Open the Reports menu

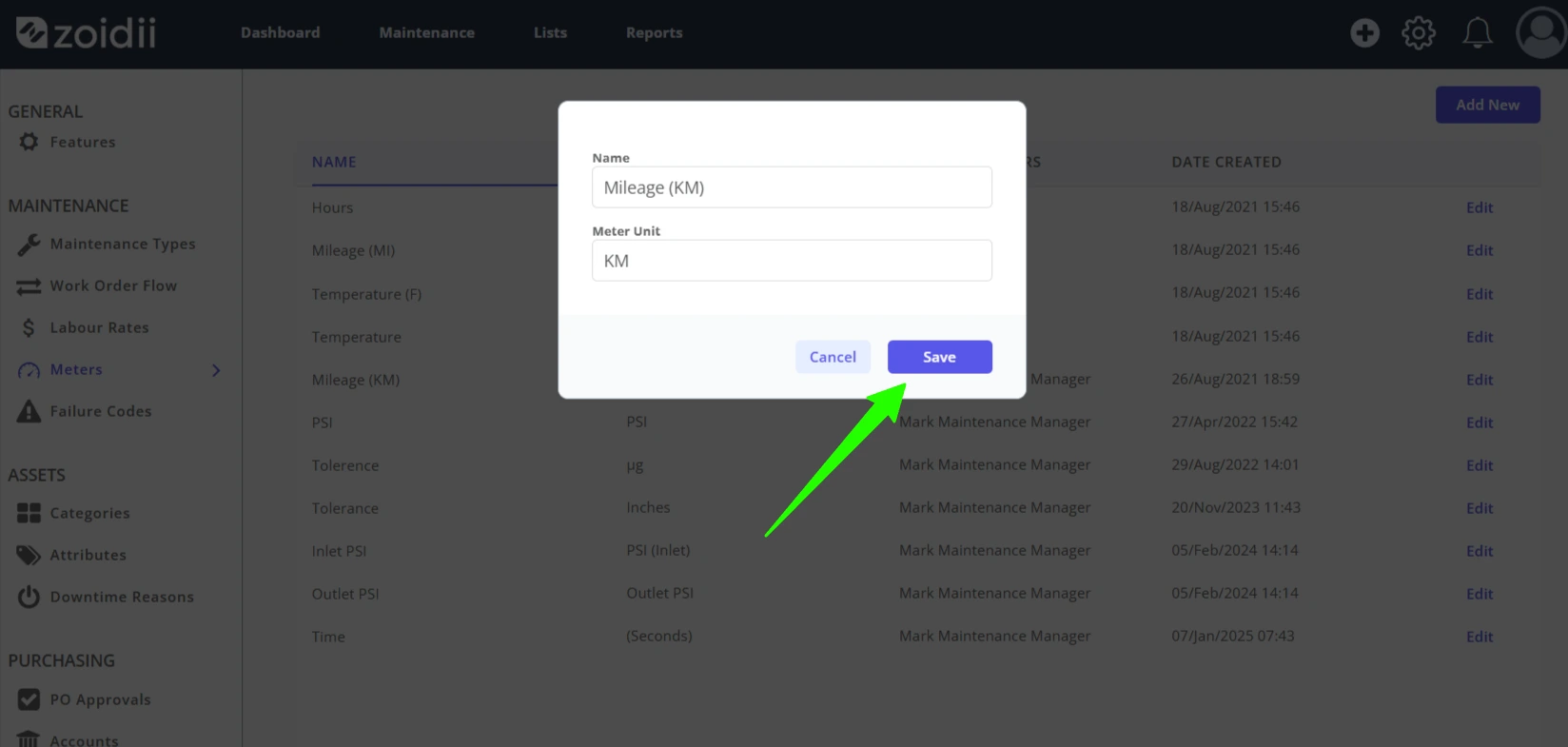click(654, 32)
